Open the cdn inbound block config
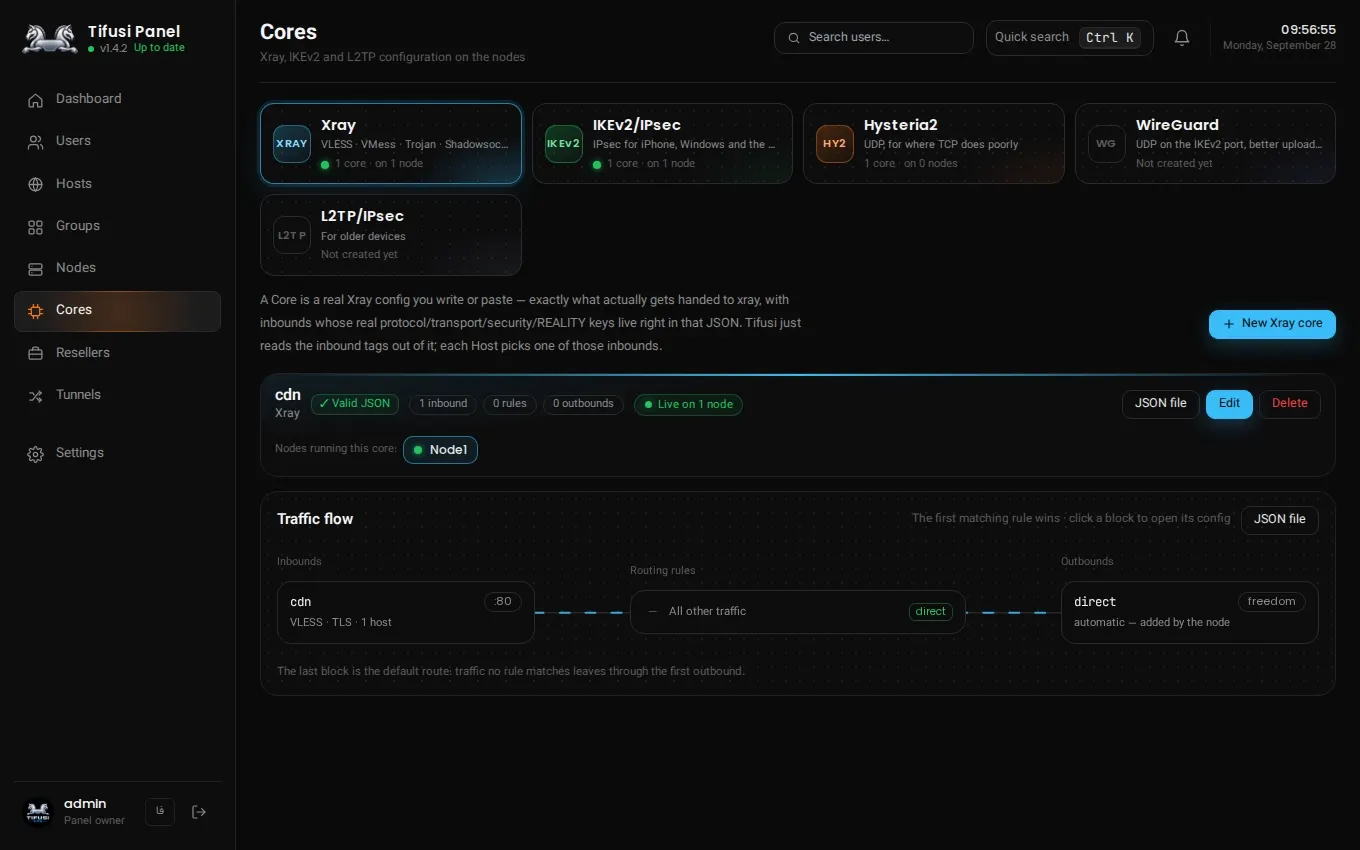Image resolution: width=1360 pixels, height=850 pixels. (x=406, y=612)
